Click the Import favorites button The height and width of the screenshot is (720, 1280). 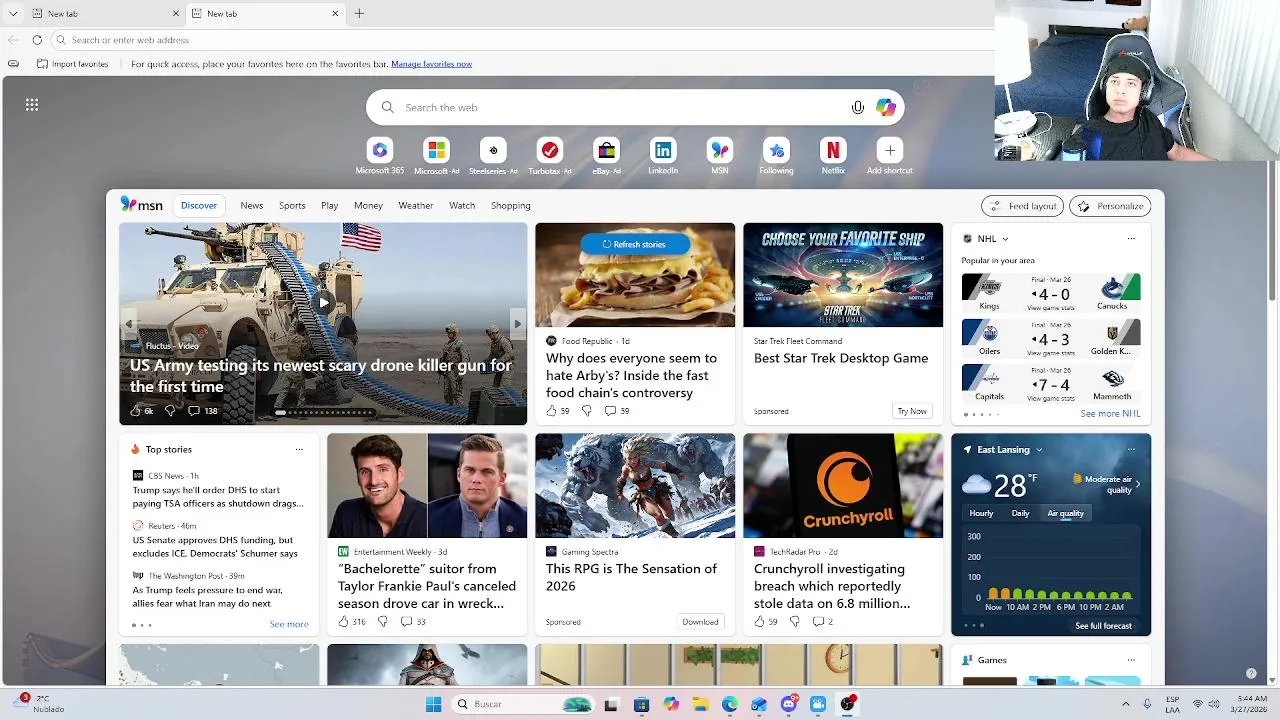coord(72,64)
